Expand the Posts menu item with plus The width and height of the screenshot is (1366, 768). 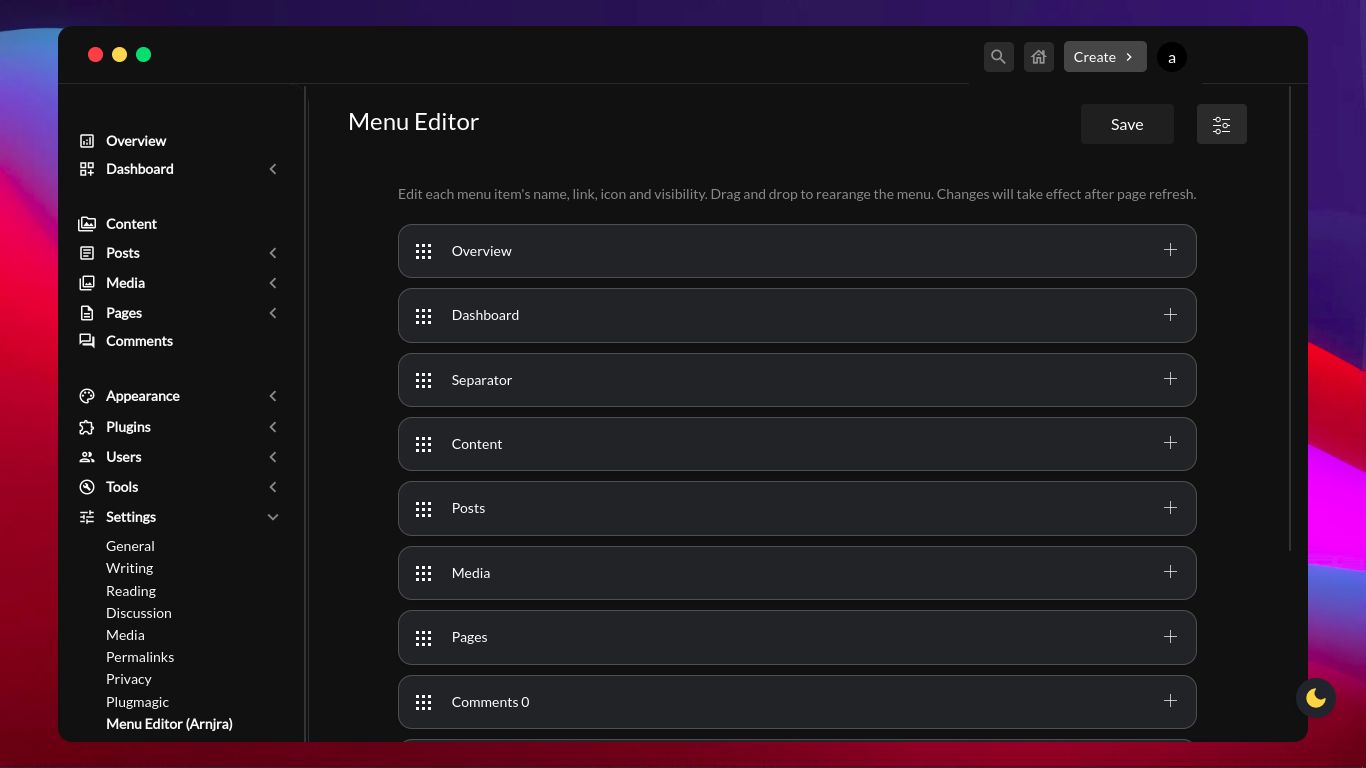point(1170,508)
